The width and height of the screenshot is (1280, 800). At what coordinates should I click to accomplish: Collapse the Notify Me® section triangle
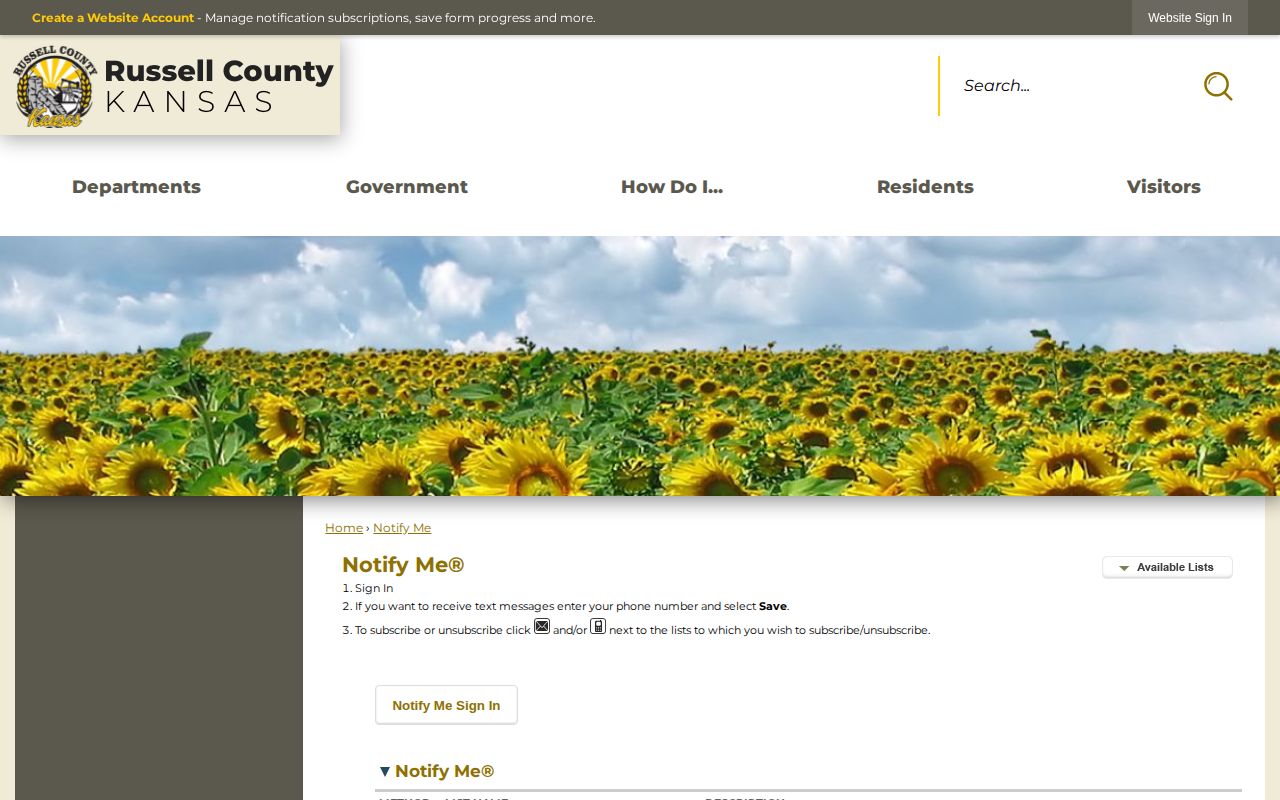pyautogui.click(x=384, y=771)
